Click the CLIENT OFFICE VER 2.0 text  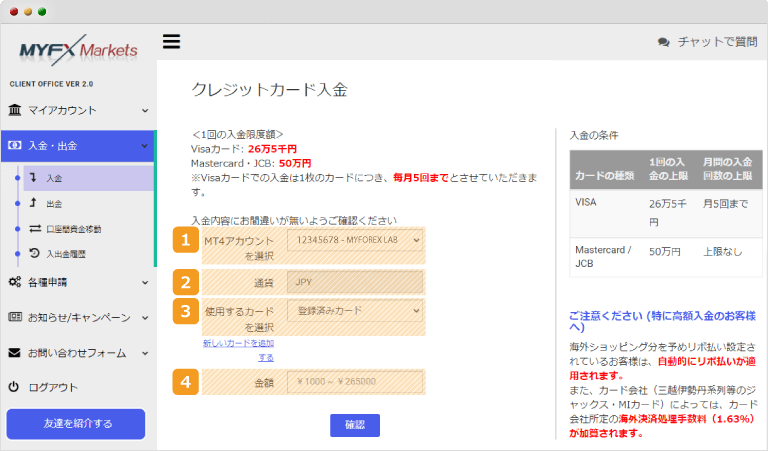(51, 84)
